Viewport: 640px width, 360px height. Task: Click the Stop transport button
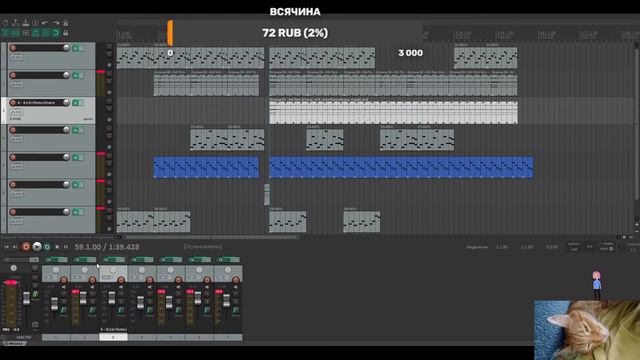[57, 247]
